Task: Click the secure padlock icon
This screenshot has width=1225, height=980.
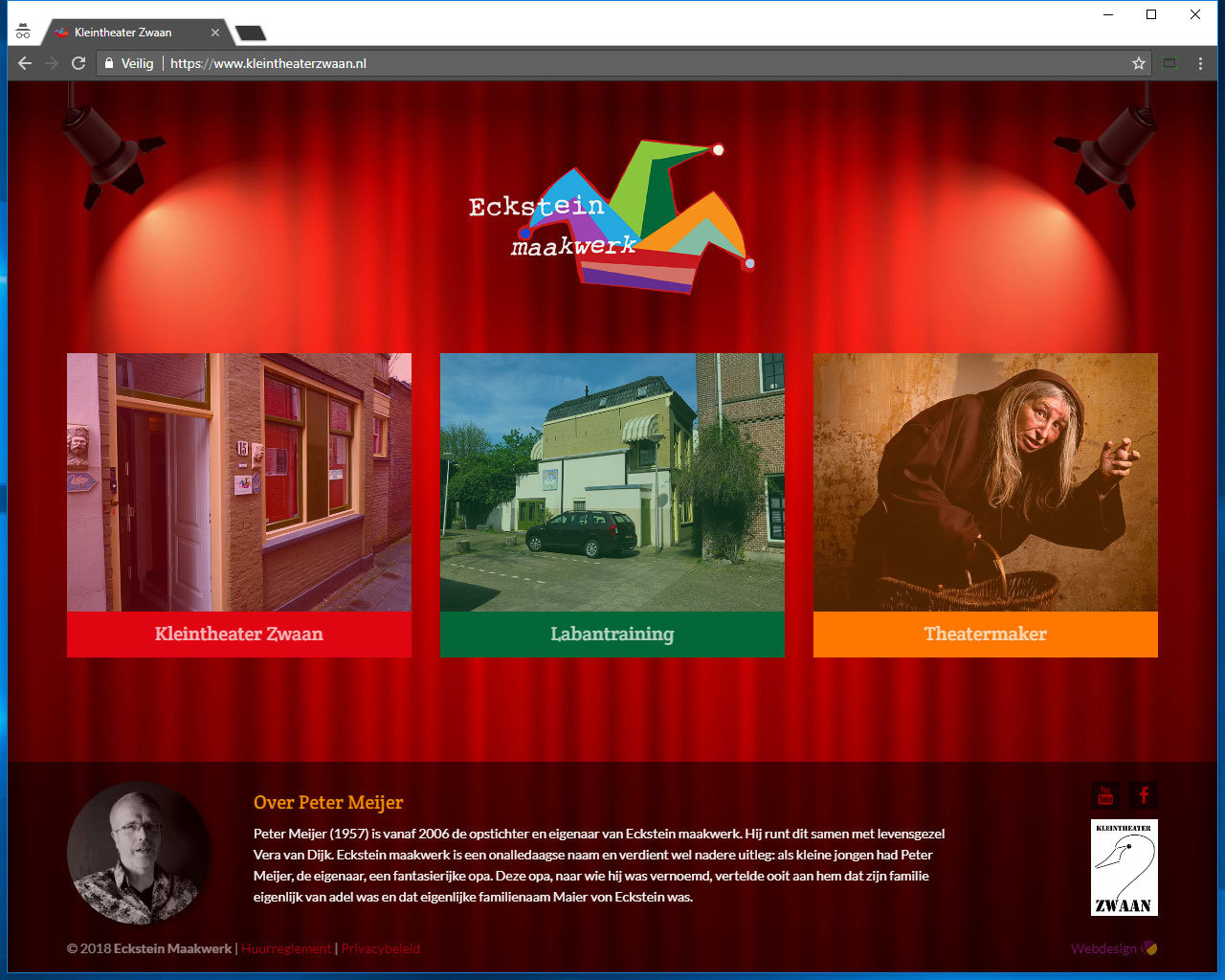Action: point(109,63)
